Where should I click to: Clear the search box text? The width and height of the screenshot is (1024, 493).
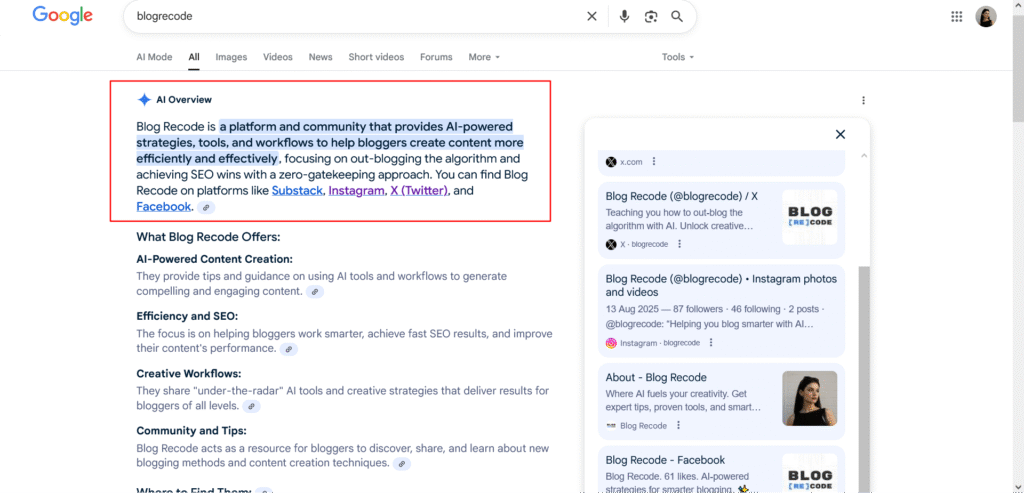click(x=592, y=16)
